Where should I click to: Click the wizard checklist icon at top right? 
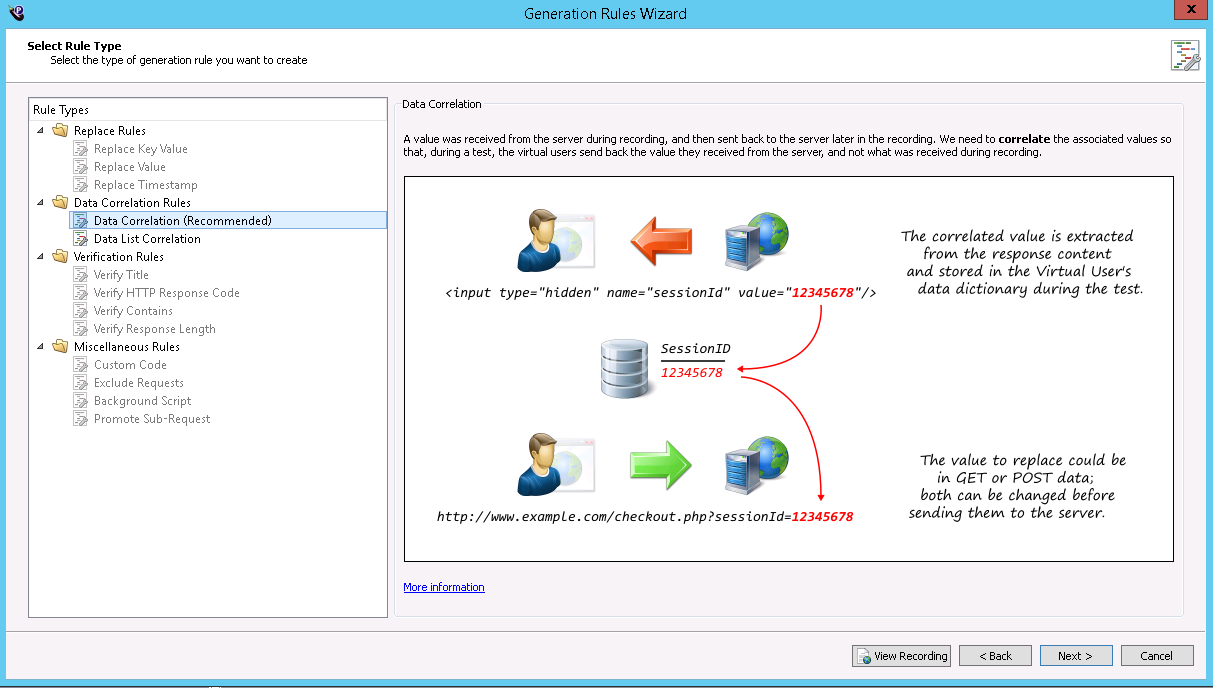tap(1185, 56)
